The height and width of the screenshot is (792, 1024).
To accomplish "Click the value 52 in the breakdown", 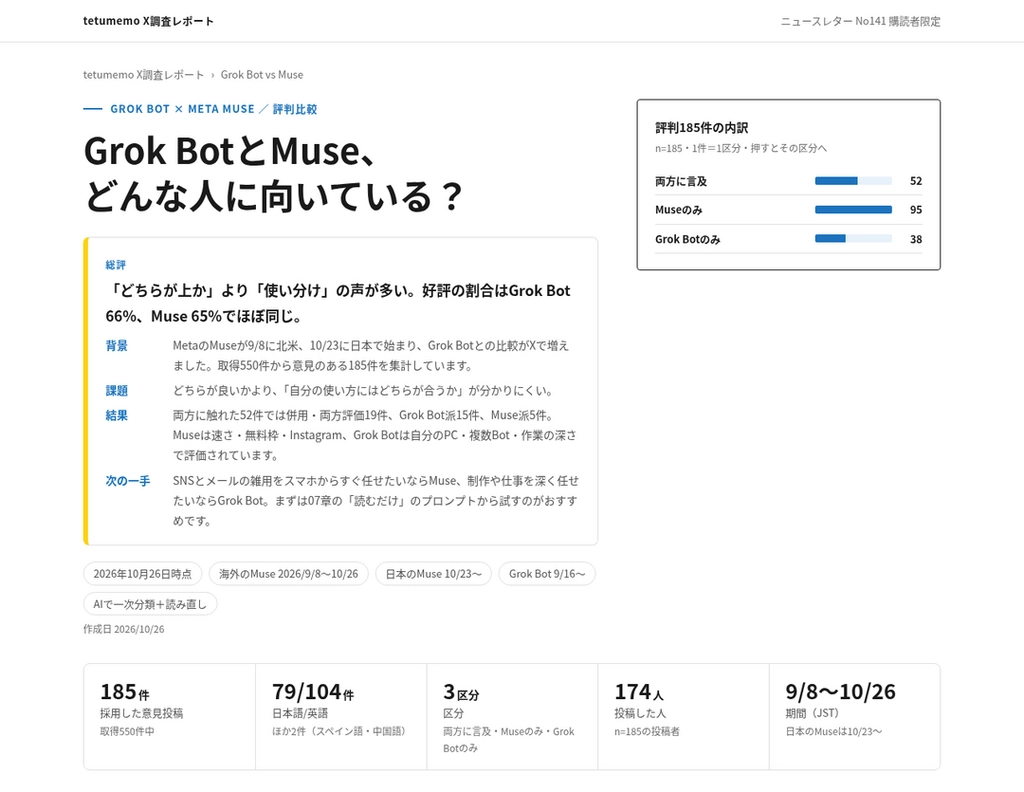I will pos(916,181).
